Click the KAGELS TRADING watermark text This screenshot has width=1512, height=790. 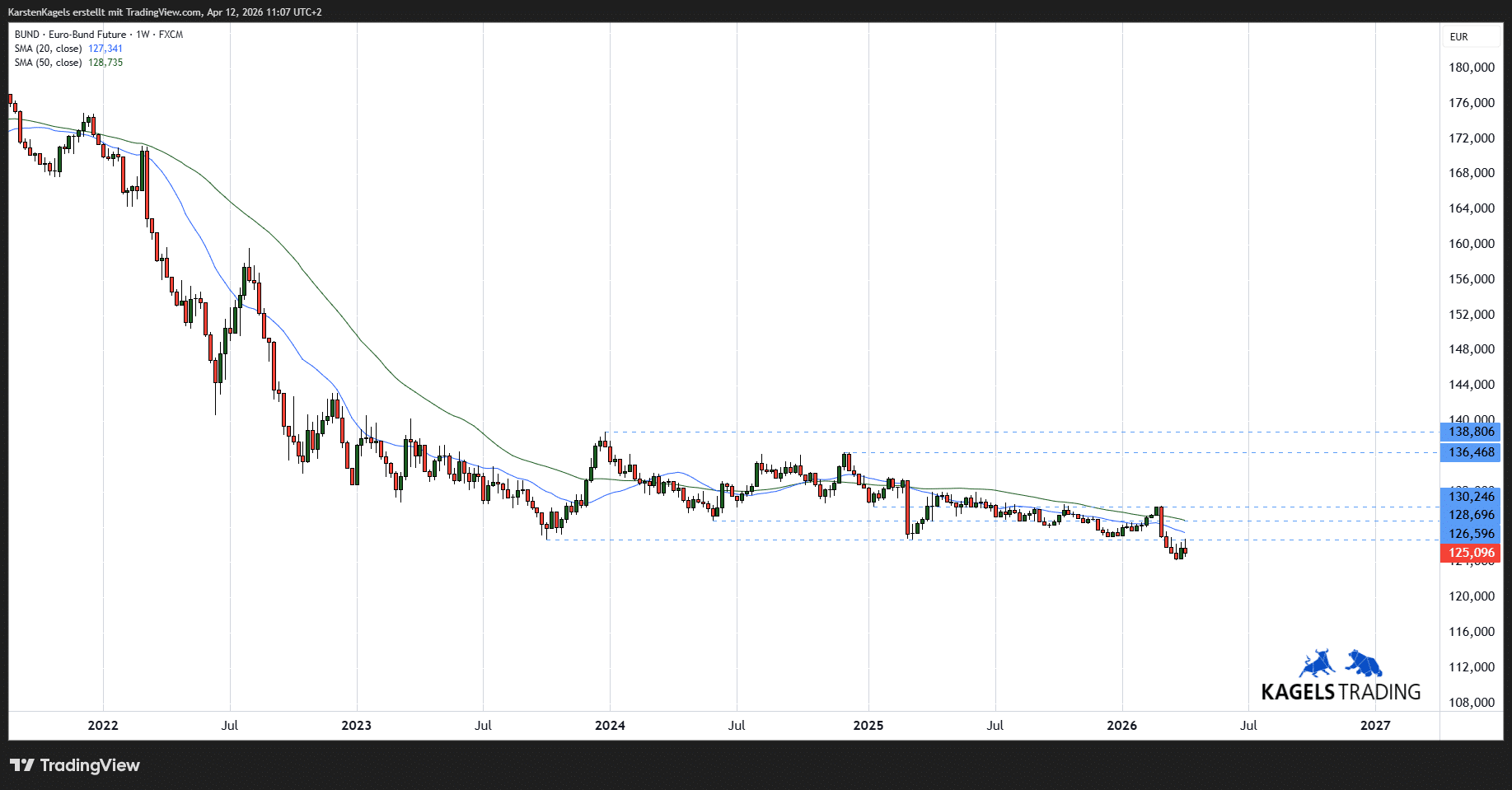point(1341,692)
